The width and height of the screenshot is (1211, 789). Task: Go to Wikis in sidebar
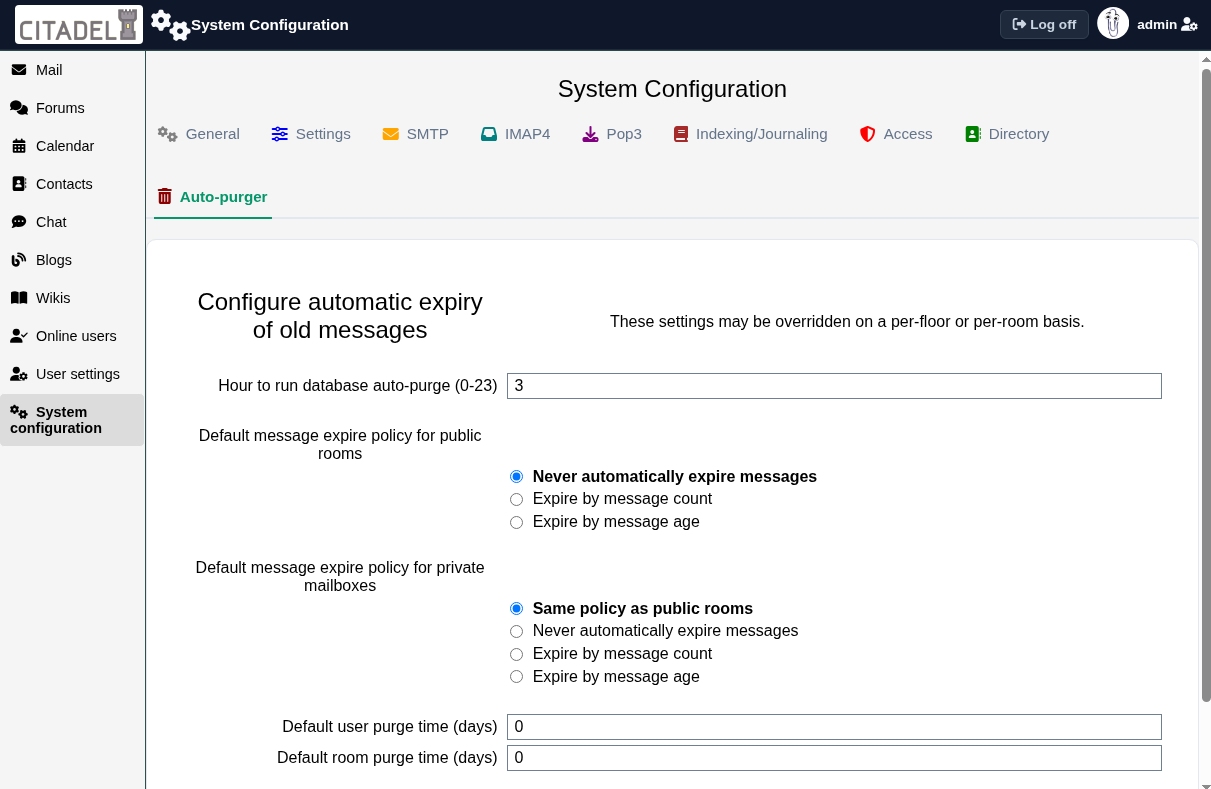click(72, 298)
